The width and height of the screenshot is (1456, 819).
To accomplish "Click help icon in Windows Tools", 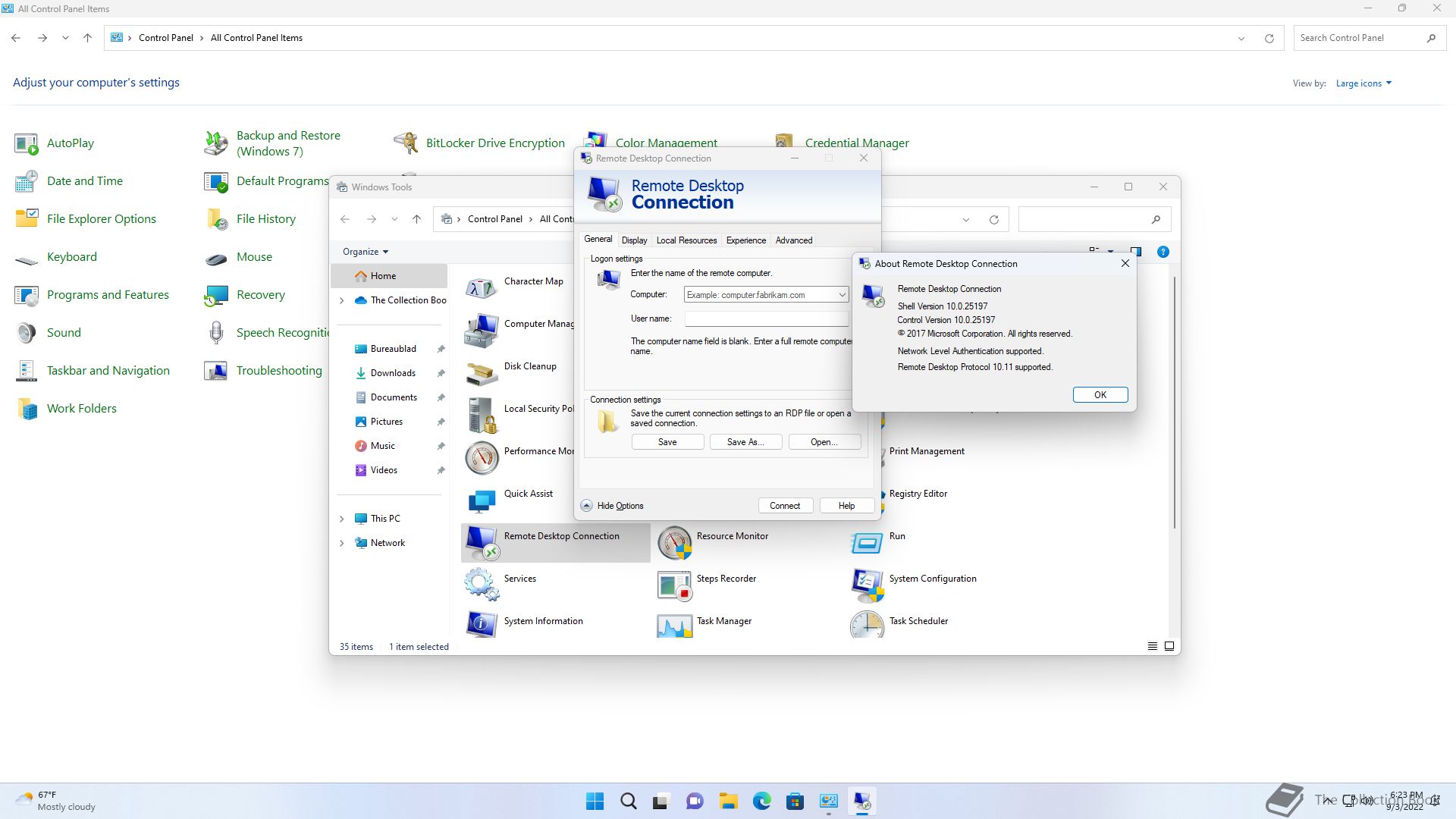I will click(x=1163, y=252).
